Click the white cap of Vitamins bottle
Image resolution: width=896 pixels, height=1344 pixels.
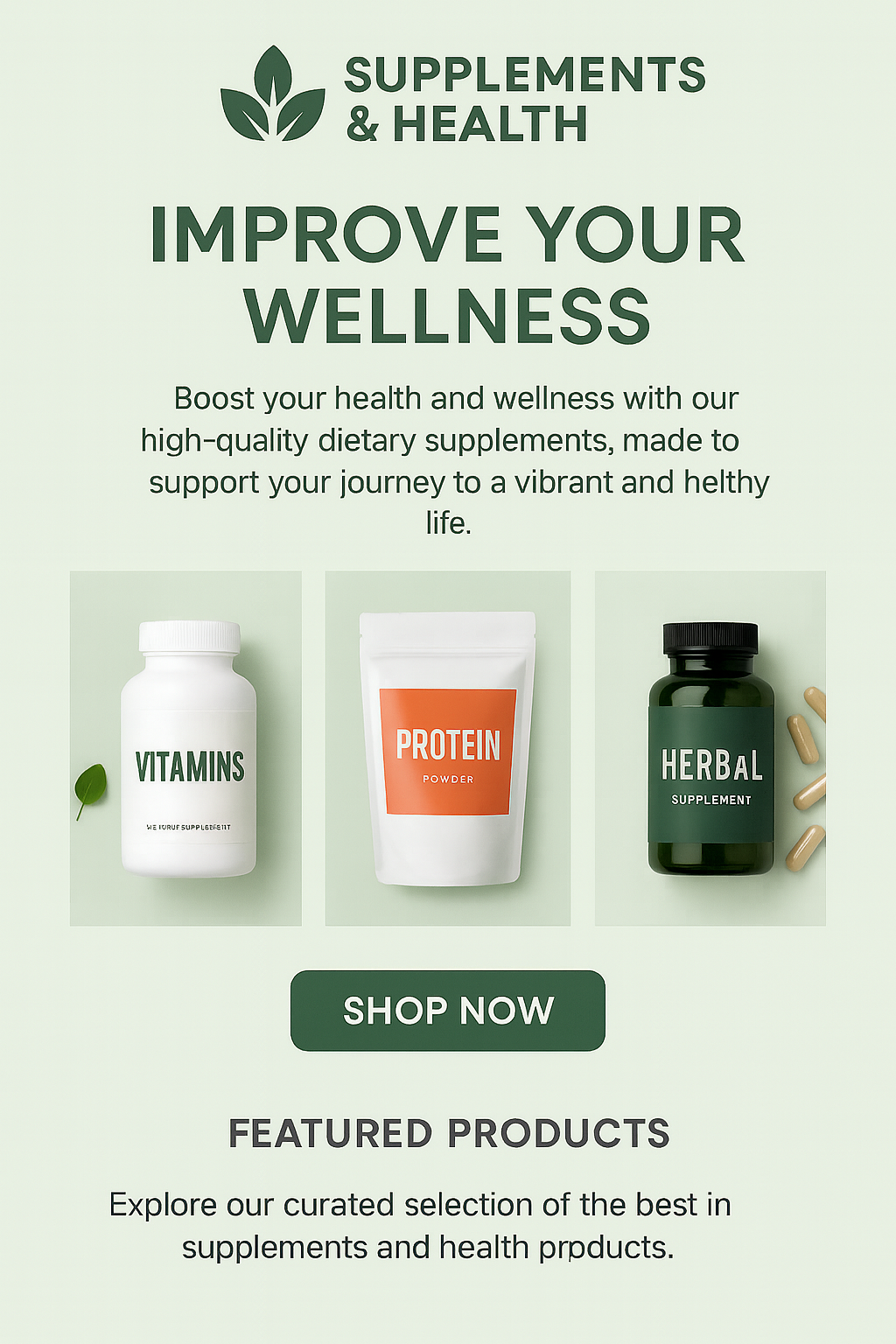[190, 636]
